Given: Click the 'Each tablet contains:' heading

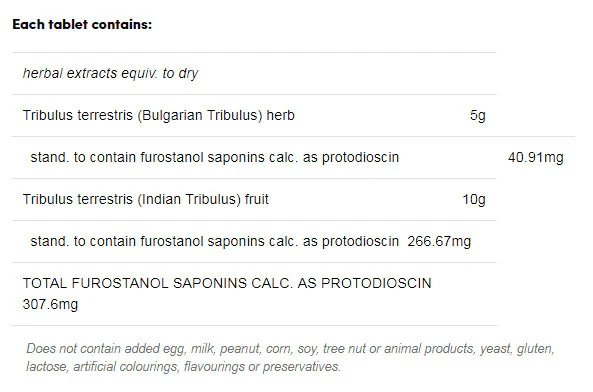Looking at the screenshot, I should click(x=82, y=24).
